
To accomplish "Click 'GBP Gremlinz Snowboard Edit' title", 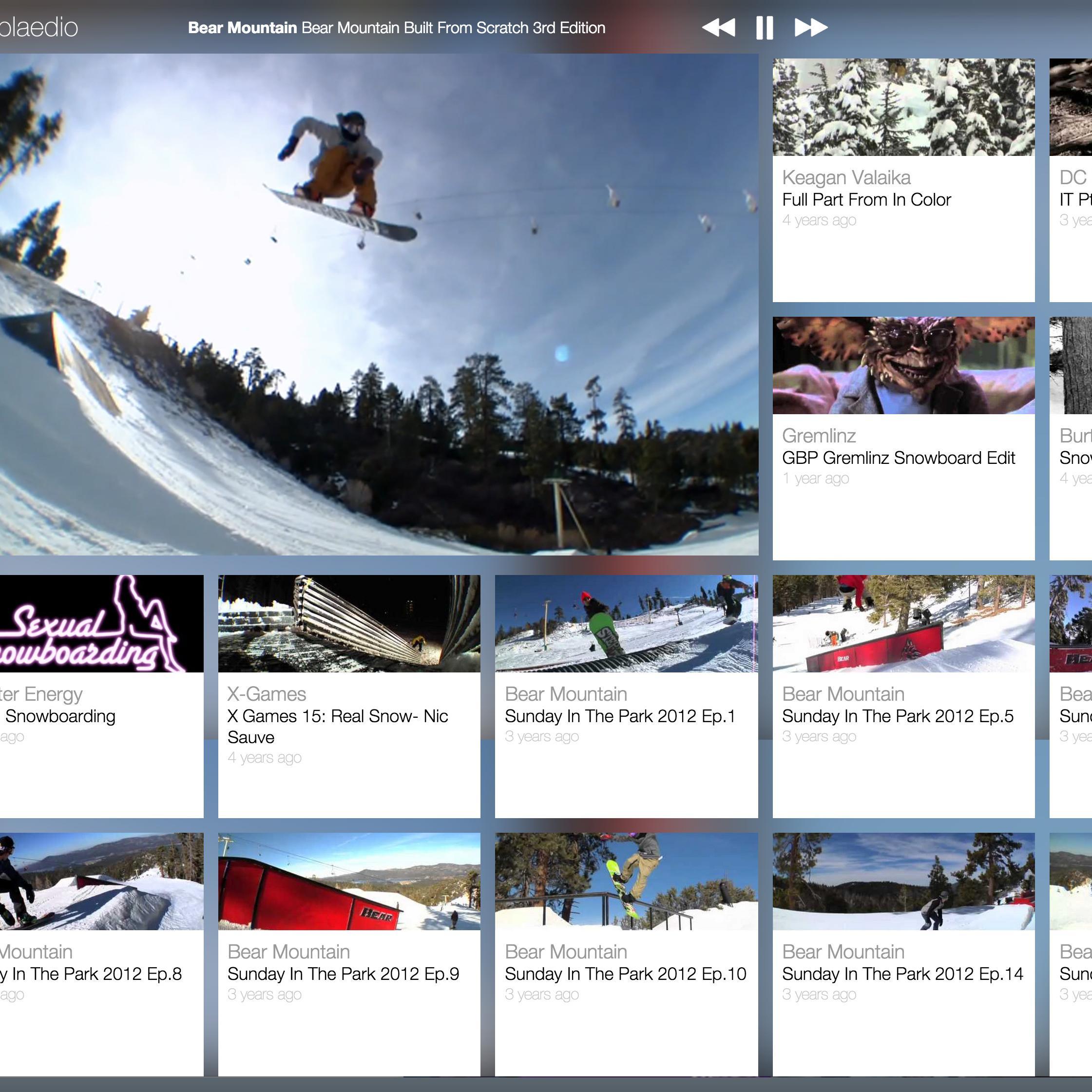I will coord(898,458).
